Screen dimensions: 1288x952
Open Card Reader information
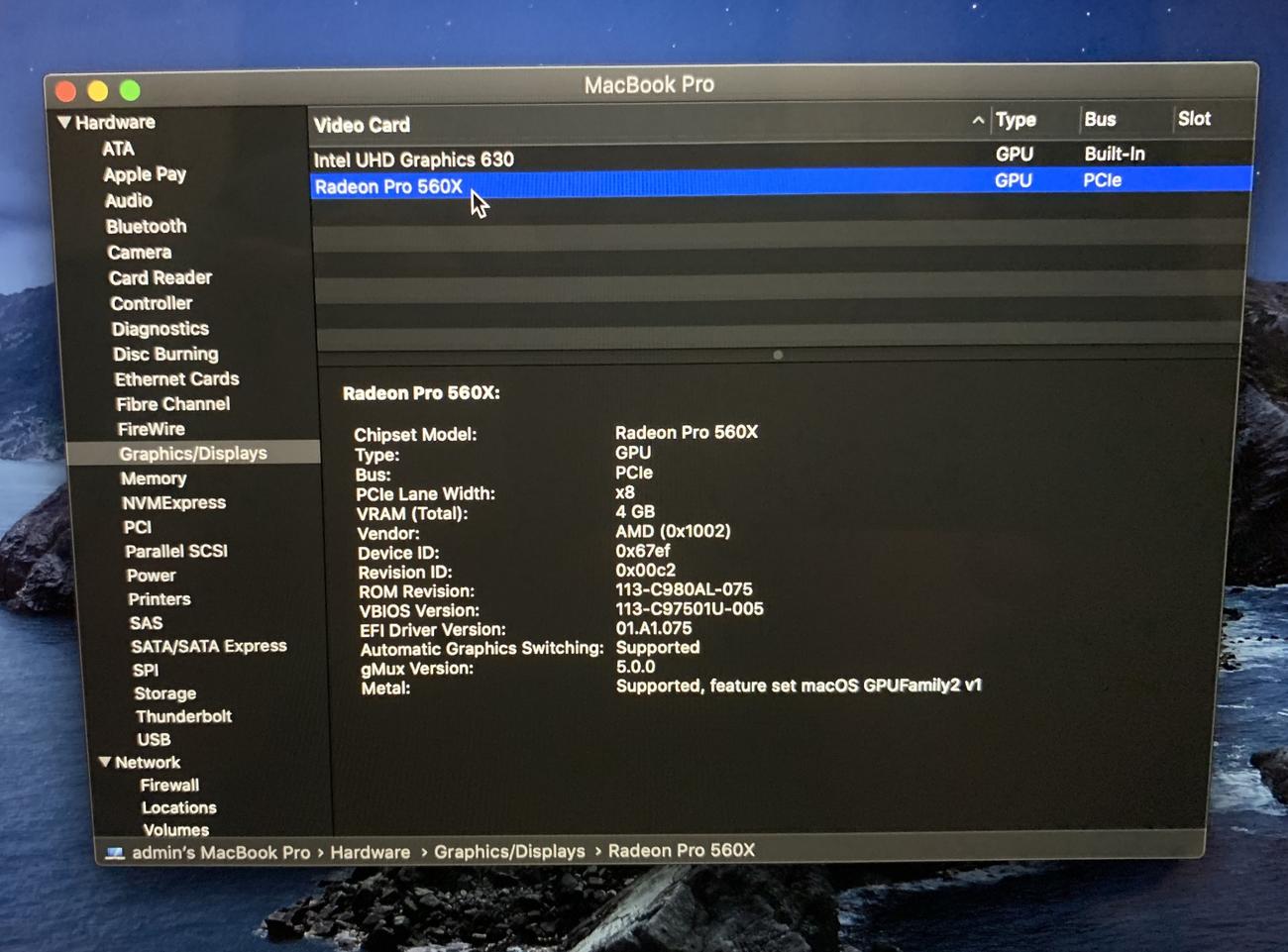(x=161, y=277)
